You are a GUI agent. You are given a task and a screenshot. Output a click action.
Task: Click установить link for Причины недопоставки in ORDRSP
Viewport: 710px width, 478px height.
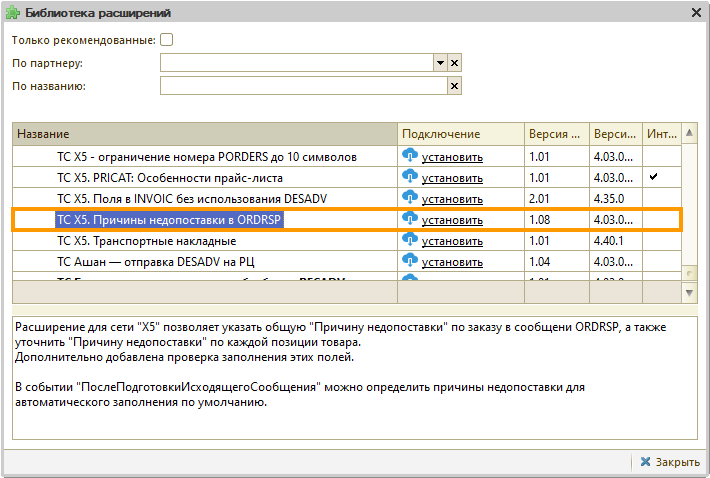[x=452, y=220]
